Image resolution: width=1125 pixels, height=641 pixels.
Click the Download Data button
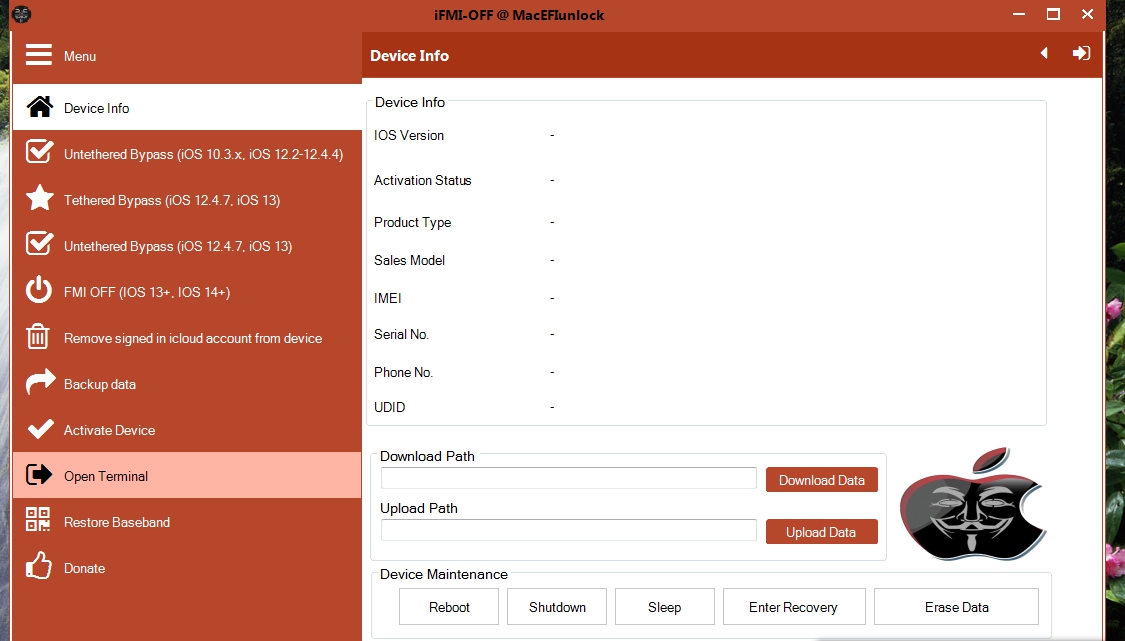822,479
